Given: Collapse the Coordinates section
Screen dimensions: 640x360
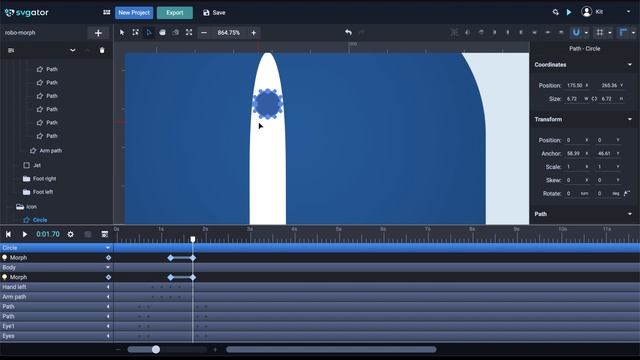Looking at the screenshot, I should 630,64.
